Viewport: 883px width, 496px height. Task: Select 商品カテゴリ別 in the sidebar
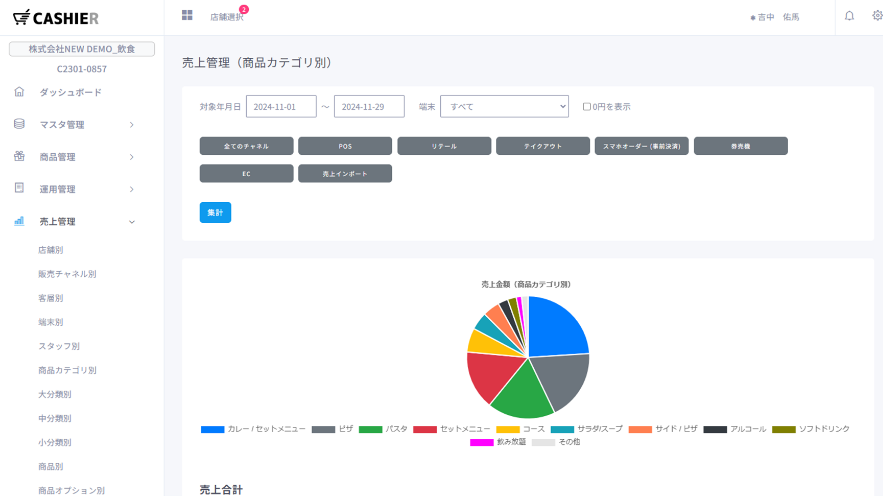tap(67, 370)
